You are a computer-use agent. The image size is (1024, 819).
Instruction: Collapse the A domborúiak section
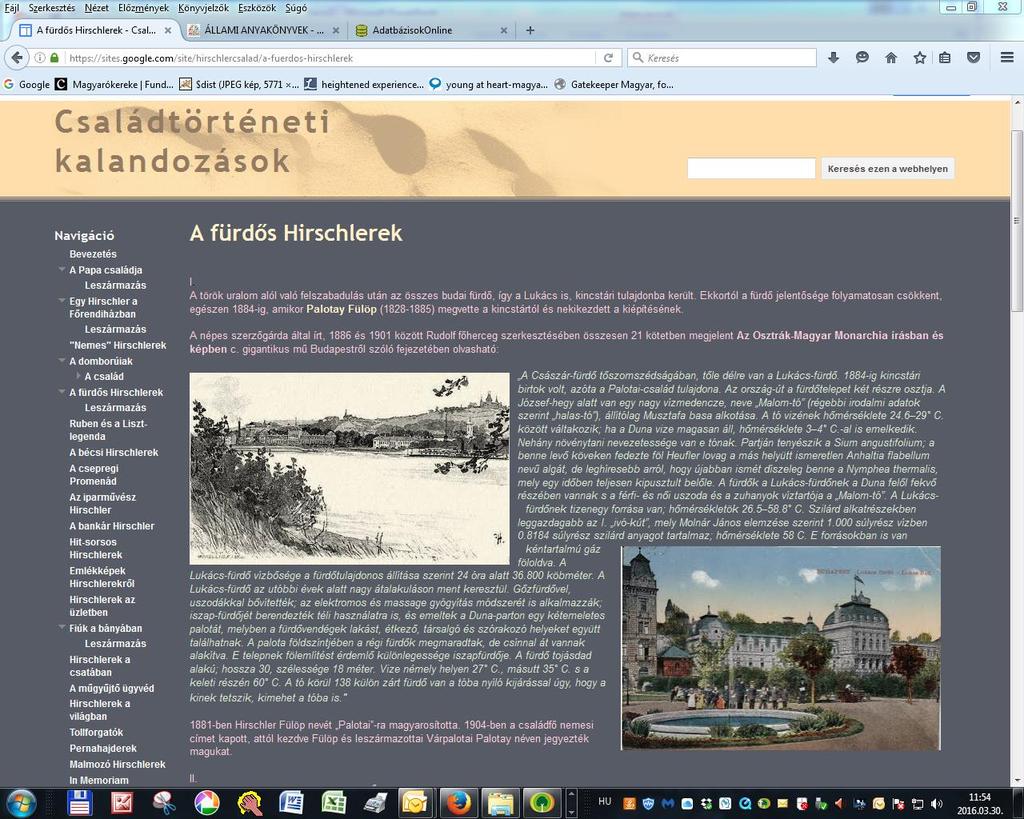click(x=61, y=361)
